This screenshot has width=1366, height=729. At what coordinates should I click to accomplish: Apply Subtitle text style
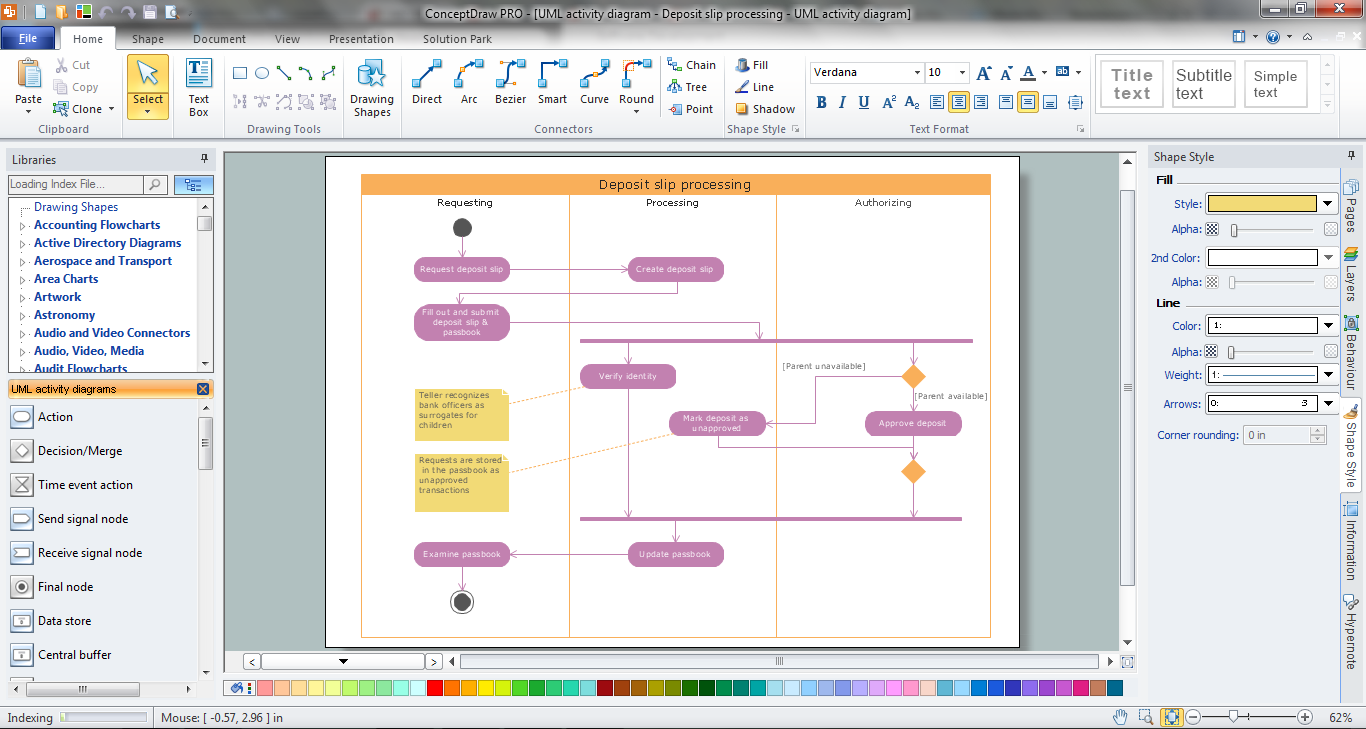tap(1203, 84)
